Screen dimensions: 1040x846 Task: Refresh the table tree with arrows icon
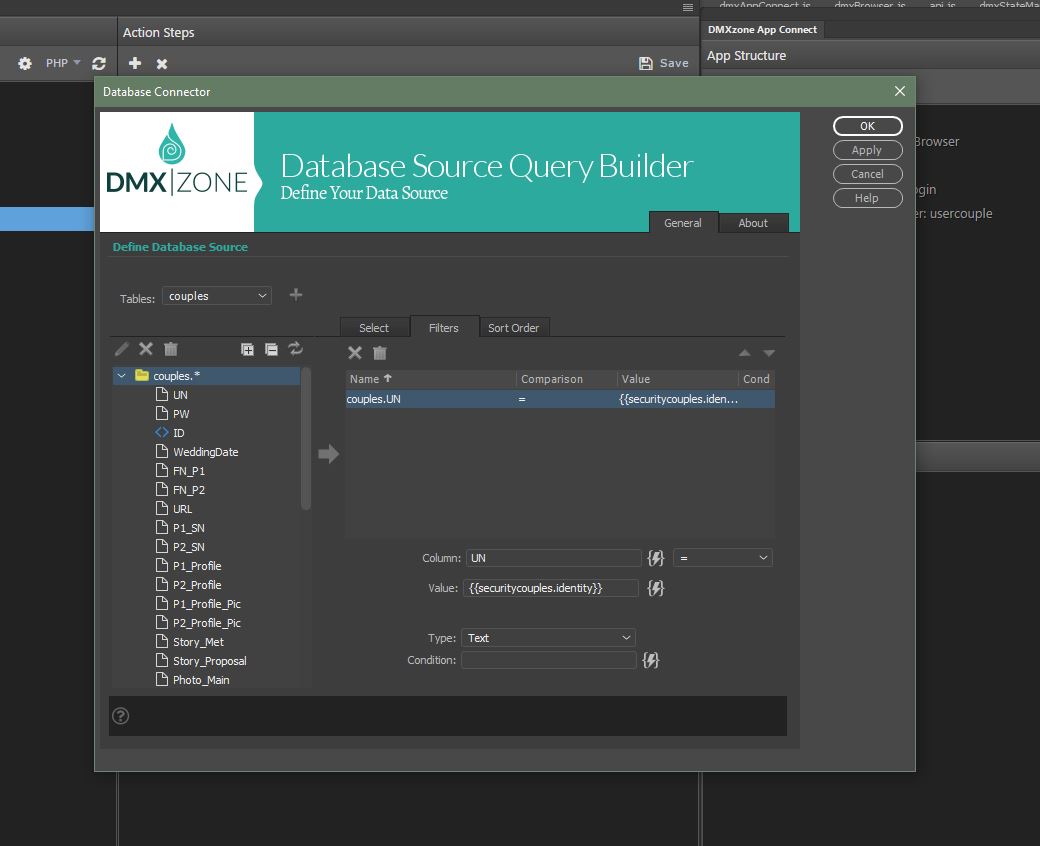coord(296,349)
